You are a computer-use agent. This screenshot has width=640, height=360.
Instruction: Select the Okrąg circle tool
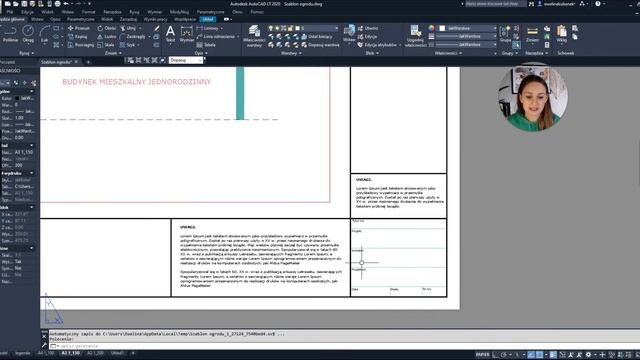point(28,33)
